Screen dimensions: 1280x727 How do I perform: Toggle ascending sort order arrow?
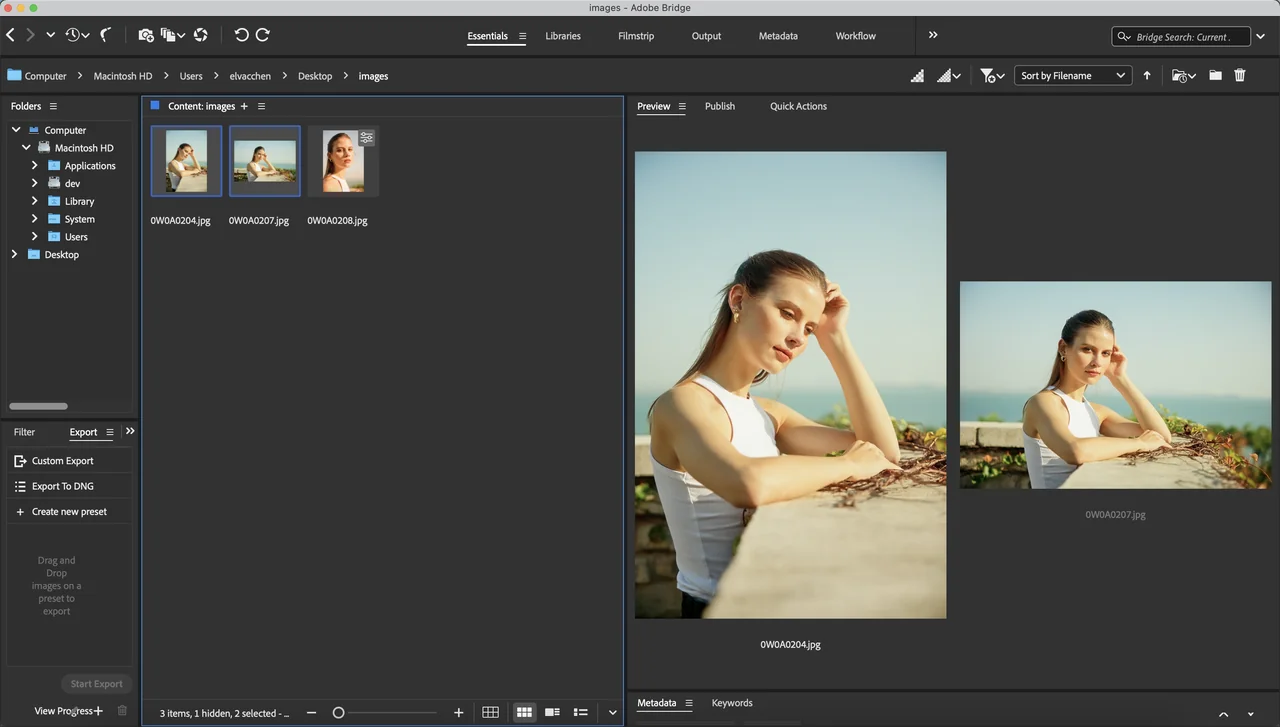pyautogui.click(x=1147, y=75)
